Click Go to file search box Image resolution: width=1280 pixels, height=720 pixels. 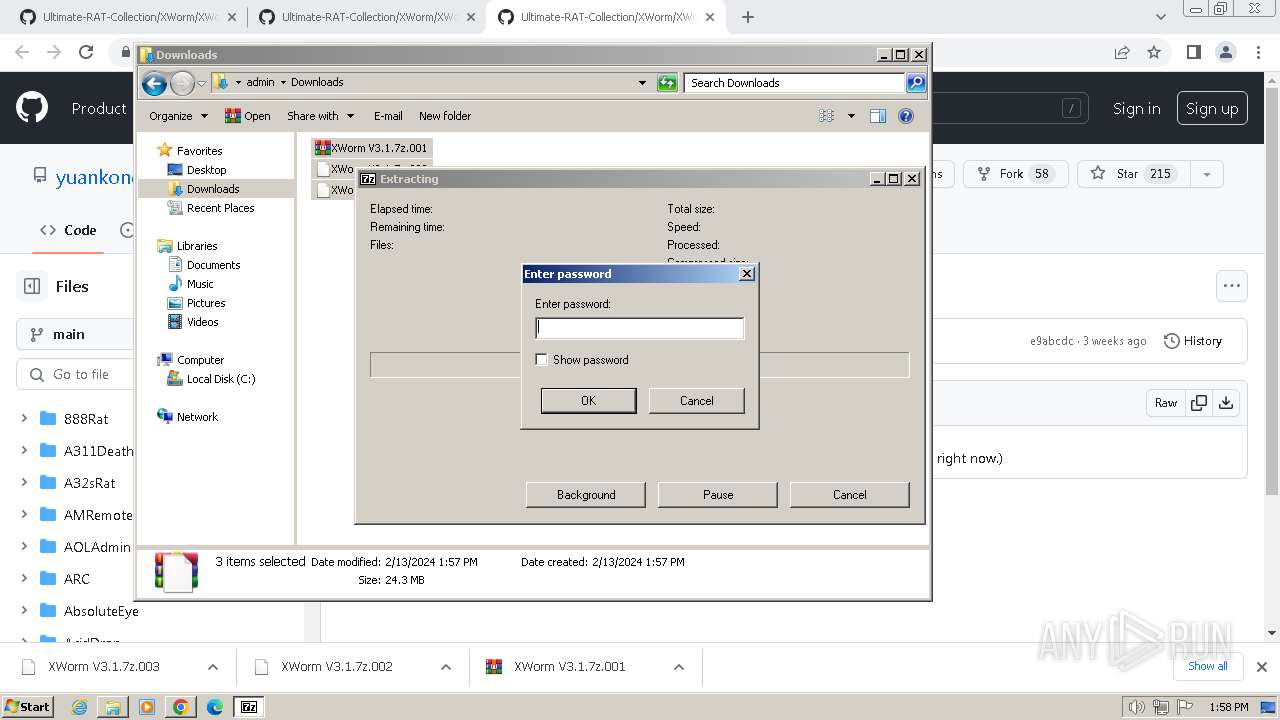76,374
